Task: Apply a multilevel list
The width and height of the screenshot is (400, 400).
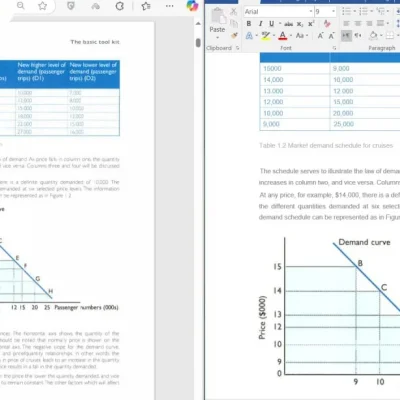Action: (380, 12)
